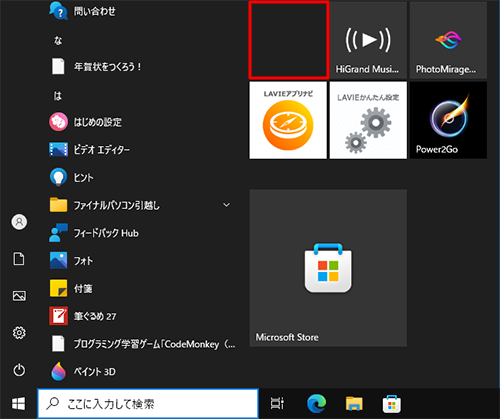Open the ヒント lightbulb icon
Viewport: 500px width, 419px height.
[x=58, y=177]
